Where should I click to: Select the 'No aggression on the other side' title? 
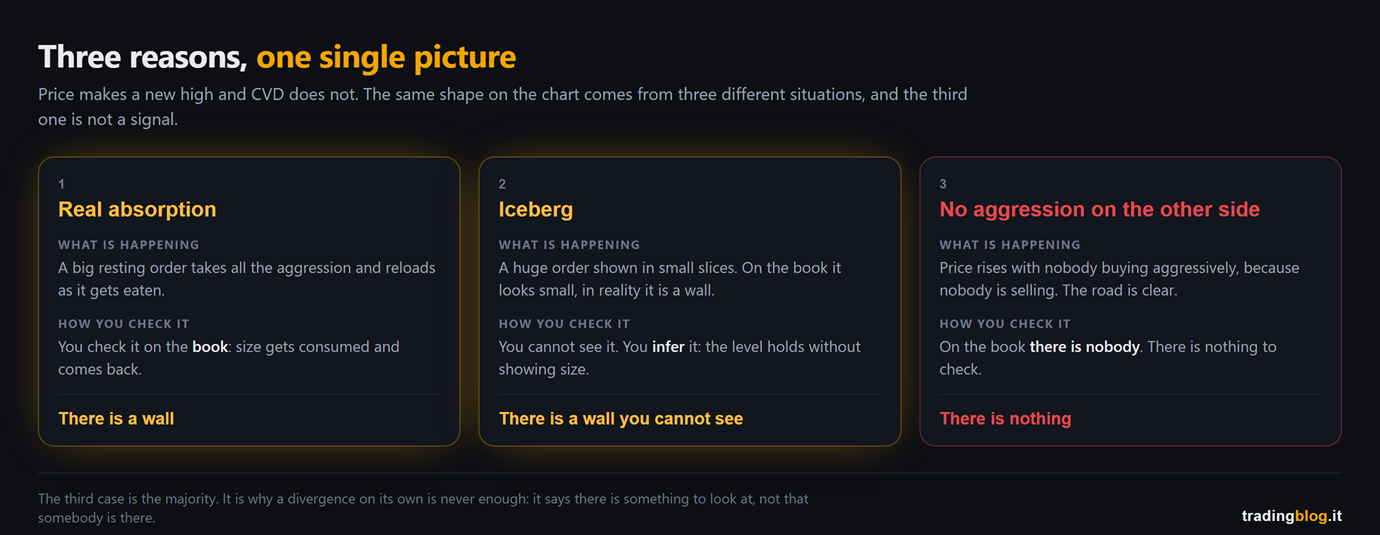[x=1099, y=209]
